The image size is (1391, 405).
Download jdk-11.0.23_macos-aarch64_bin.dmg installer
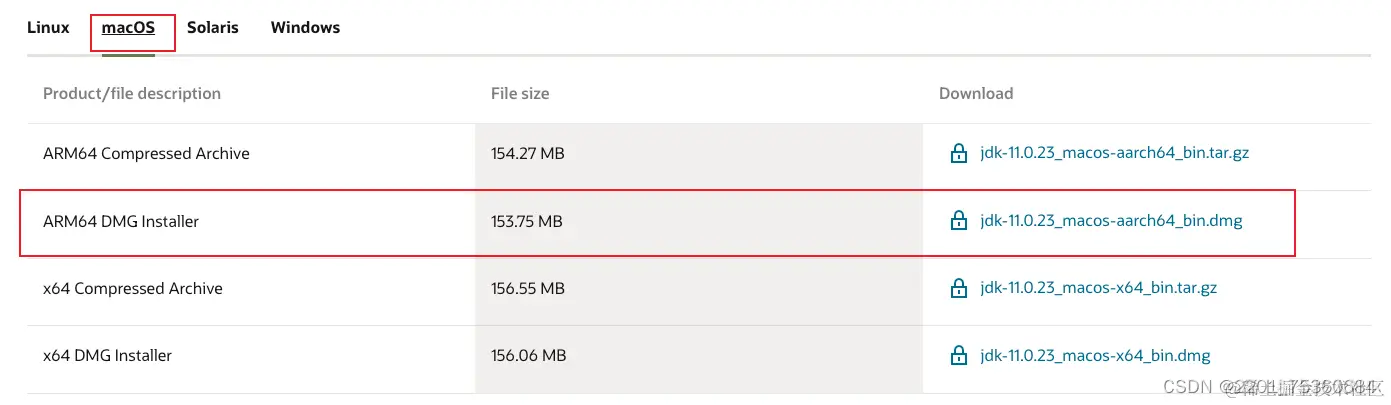(1111, 221)
